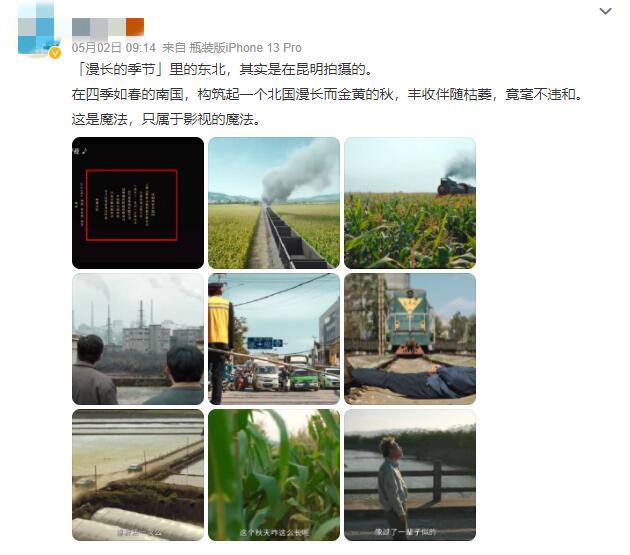Click the orange verified badge on avatar

tap(55, 53)
